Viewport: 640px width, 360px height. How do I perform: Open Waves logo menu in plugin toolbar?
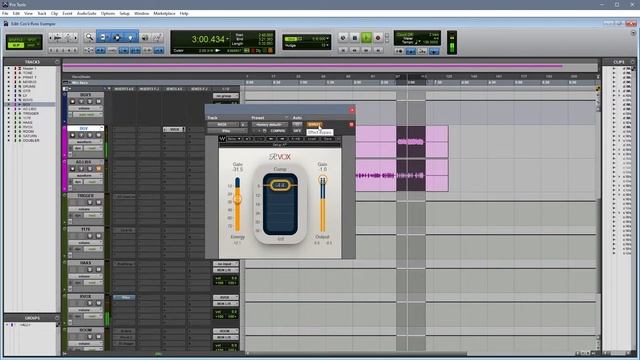click(222, 139)
